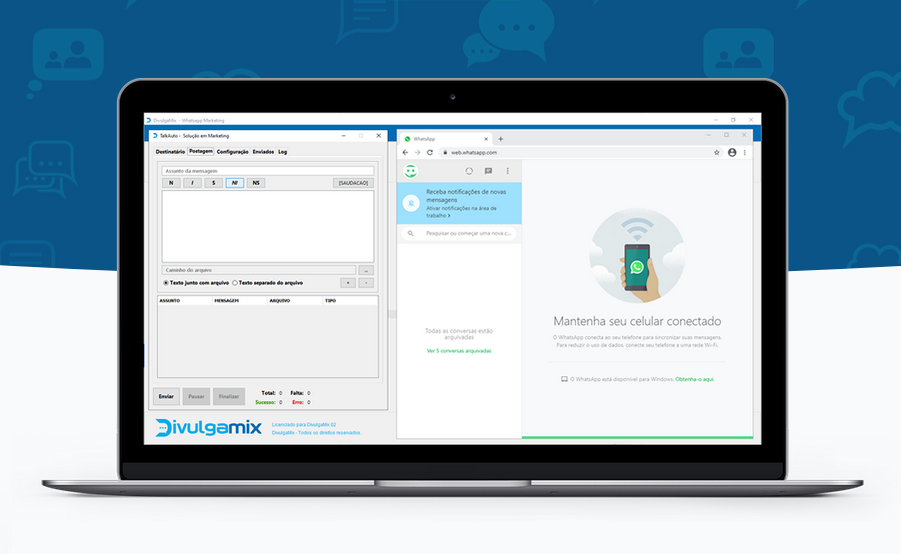Switch to the Enviados tab
The height and width of the screenshot is (554, 901).
(x=263, y=152)
